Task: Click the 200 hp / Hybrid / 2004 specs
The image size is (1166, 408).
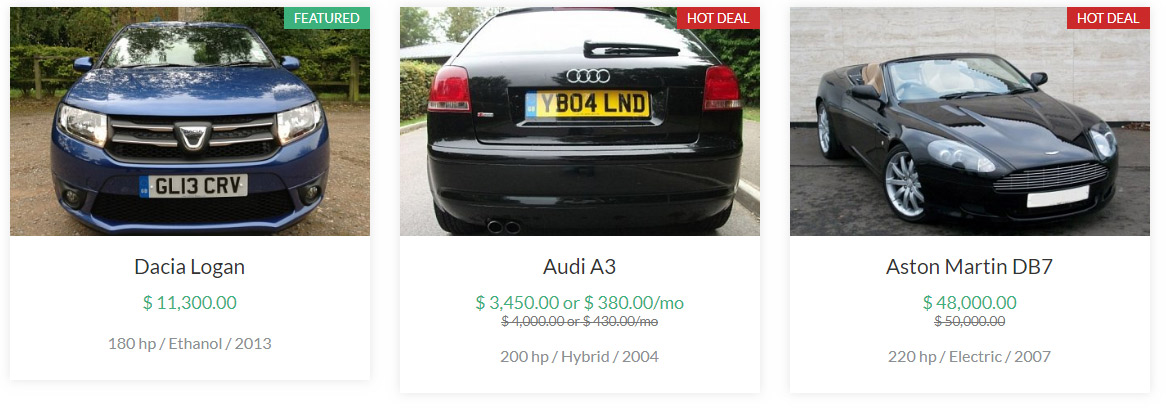Action: coord(579,357)
